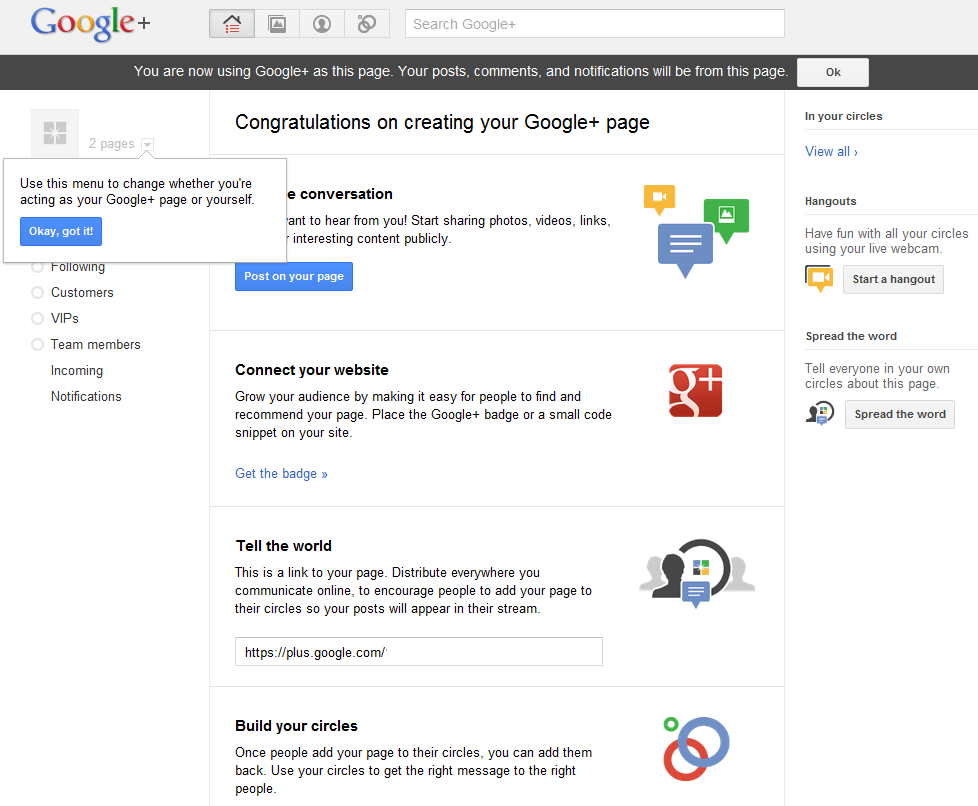Viewport: 978px width, 806px height.
Task: Click the page profile picture placeholder
Action: tap(55, 133)
